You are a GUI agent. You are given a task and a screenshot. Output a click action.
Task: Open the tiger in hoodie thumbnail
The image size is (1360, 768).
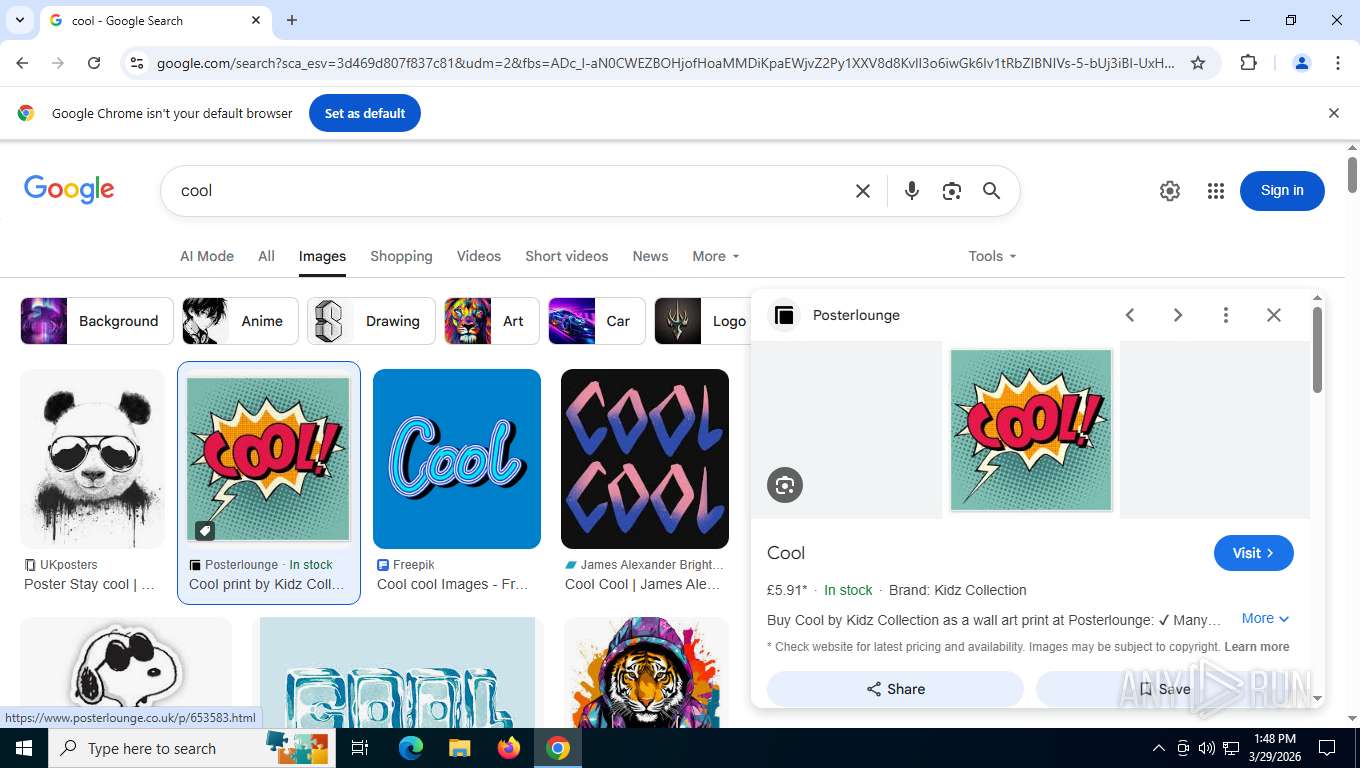(646, 672)
